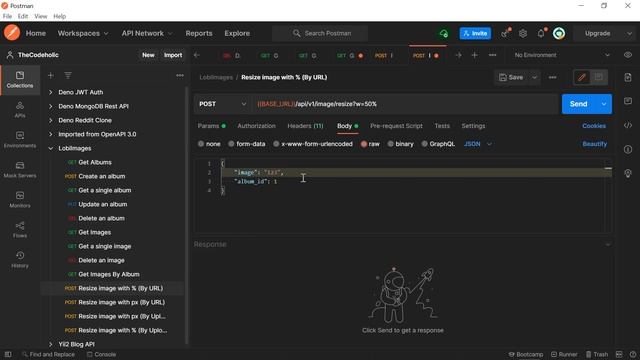This screenshot has height=360, width=640.
Task: Open the Help menu
Action: click(60, 16)
